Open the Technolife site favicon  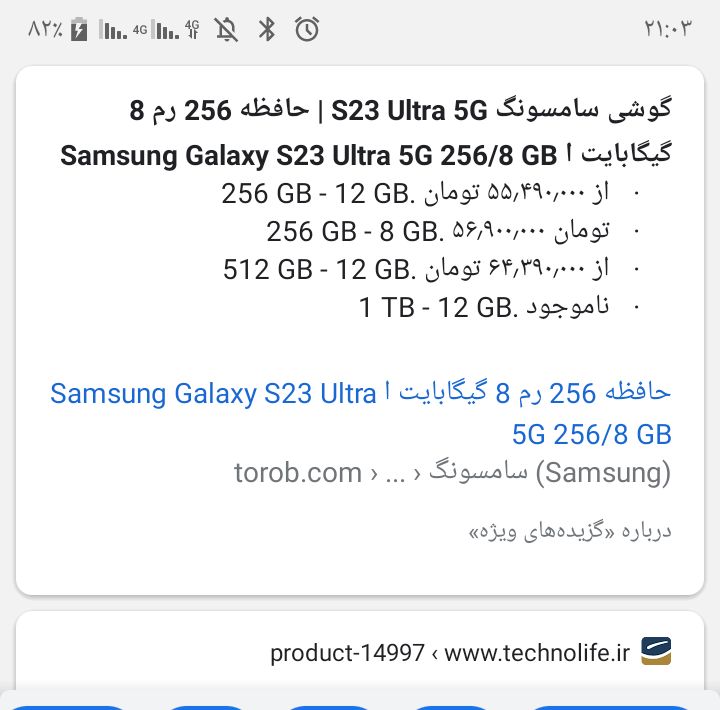(656, 652)
